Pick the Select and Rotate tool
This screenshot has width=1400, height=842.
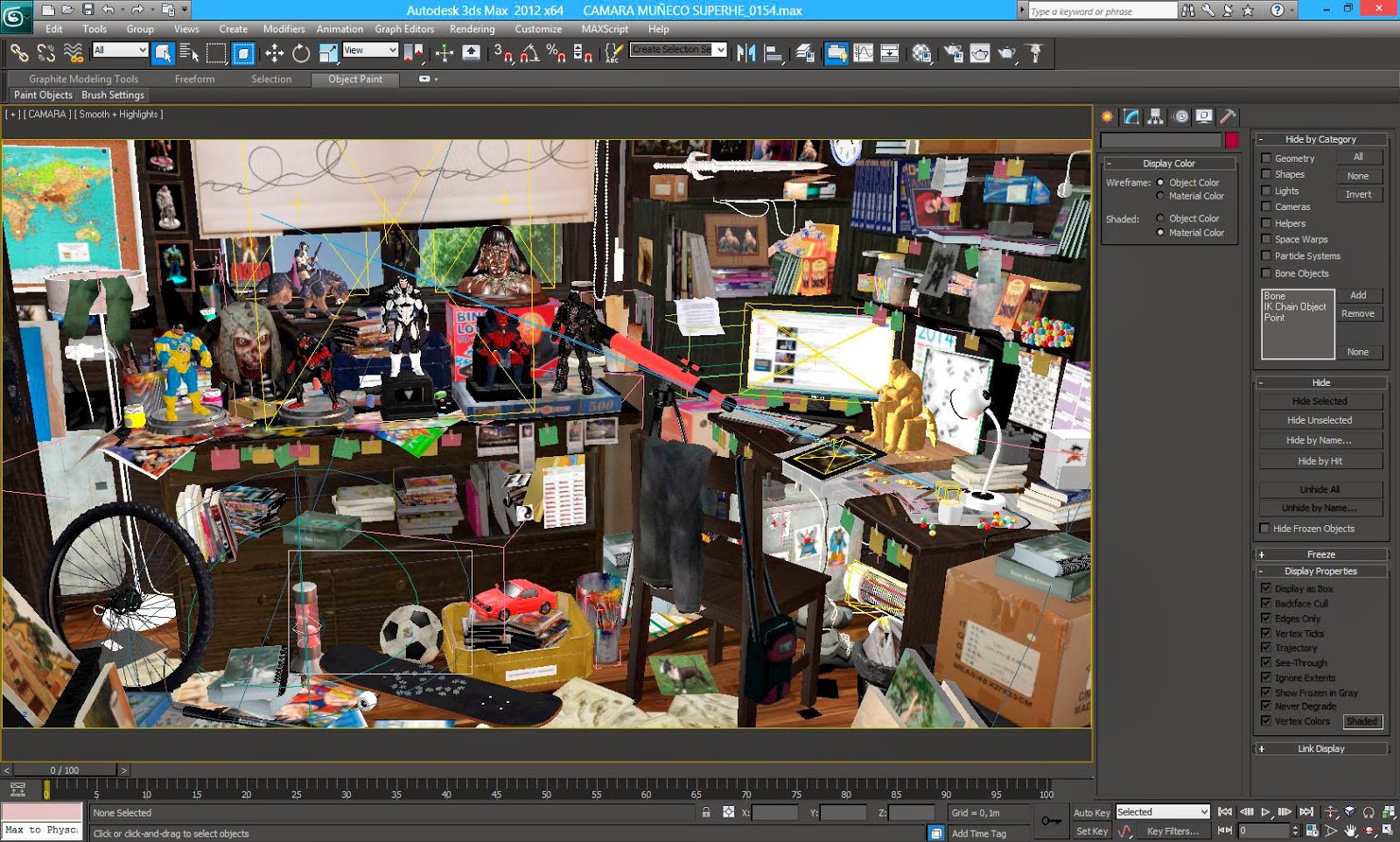pyautogui.click(x=301, y=53)
